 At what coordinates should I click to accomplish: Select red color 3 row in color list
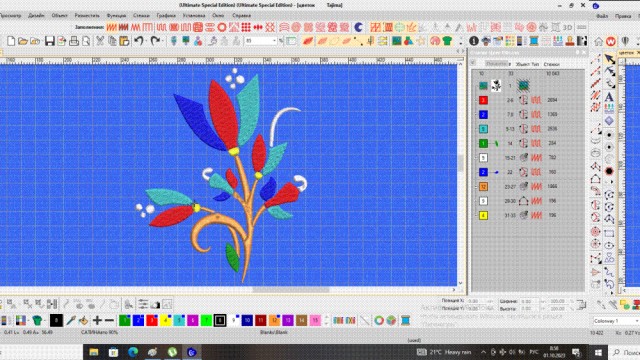tap(528, 100)
